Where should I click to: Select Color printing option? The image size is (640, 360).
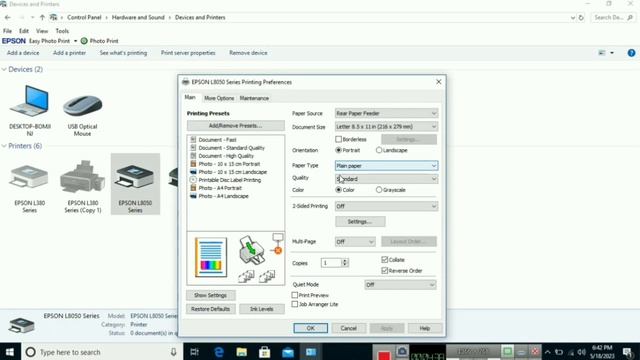(338, 190)
